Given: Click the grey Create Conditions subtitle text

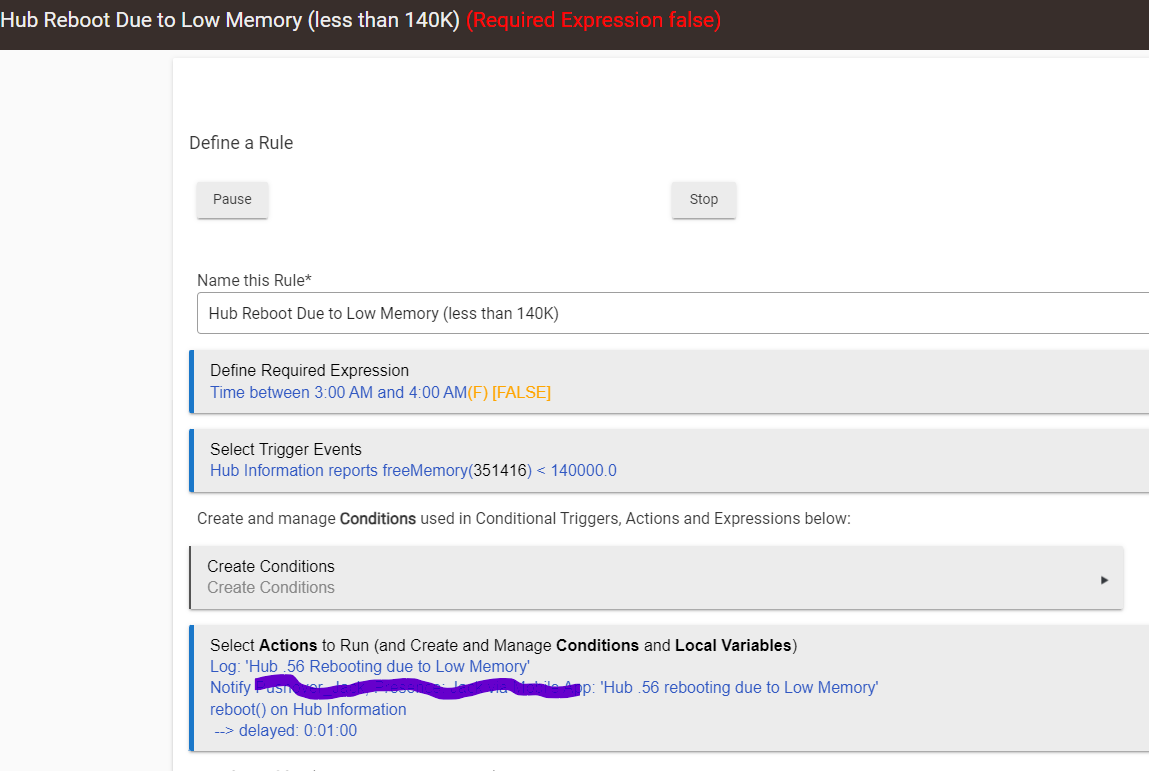Looking at the screenshot, I should point(270,588).
